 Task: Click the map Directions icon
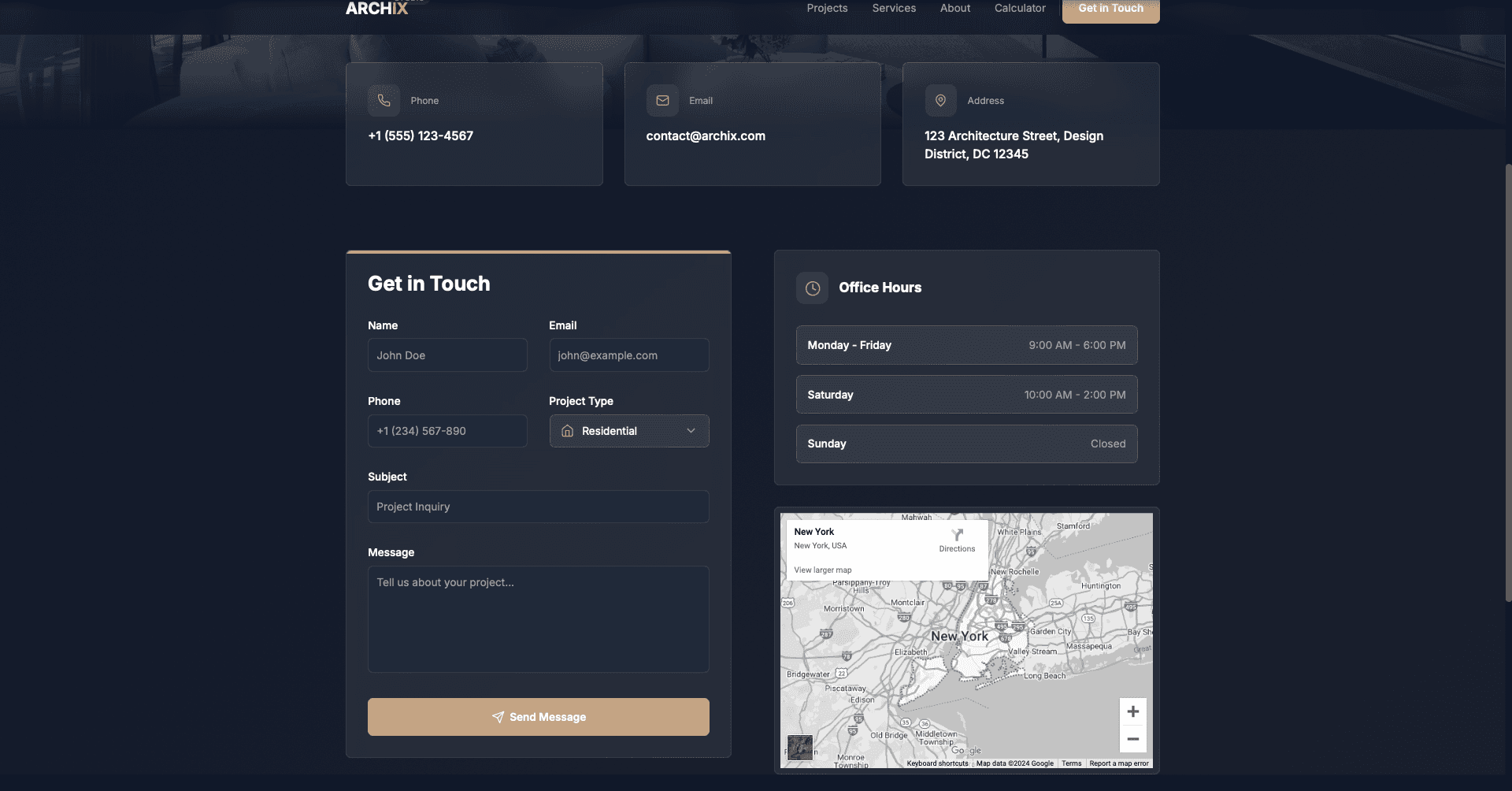coord(957,535)
